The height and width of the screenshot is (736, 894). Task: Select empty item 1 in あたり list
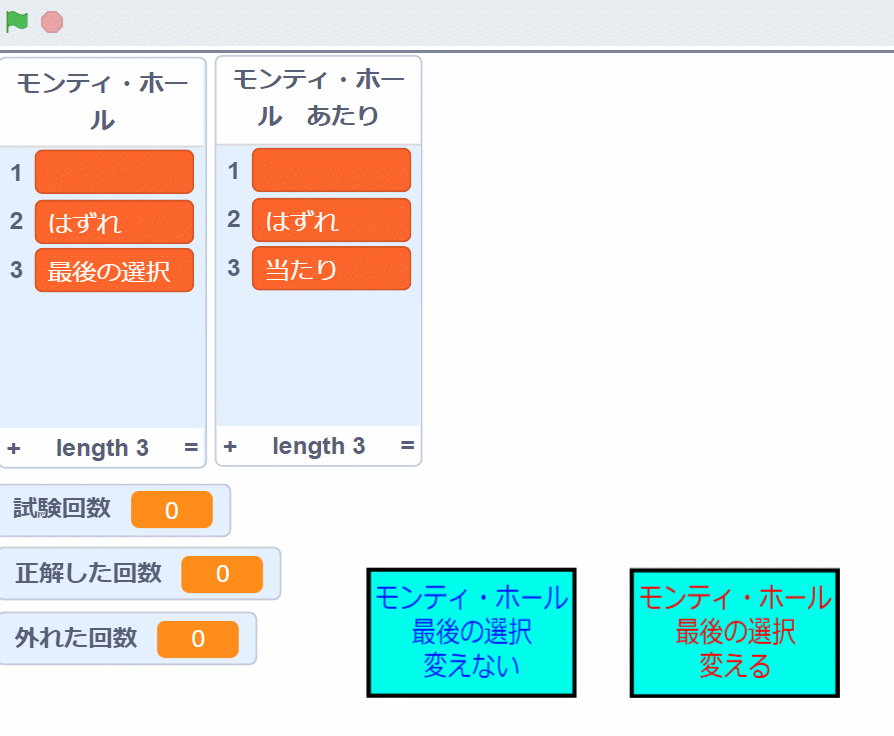(x=331, y=170)
